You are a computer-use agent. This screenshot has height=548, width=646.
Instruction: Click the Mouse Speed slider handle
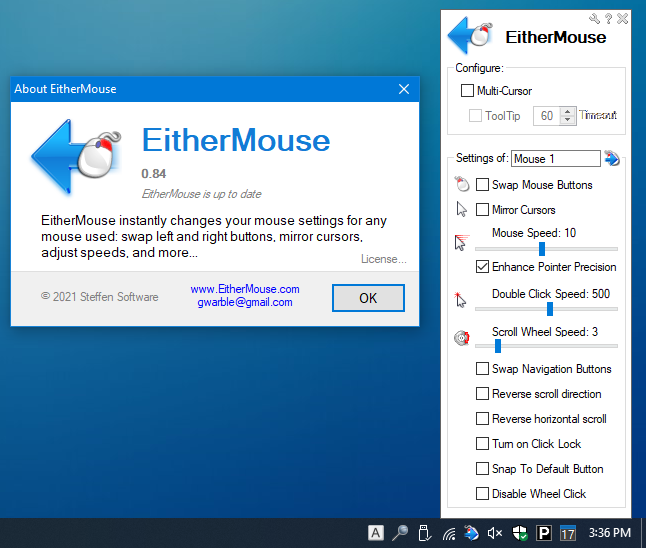[x=541, y=248]
